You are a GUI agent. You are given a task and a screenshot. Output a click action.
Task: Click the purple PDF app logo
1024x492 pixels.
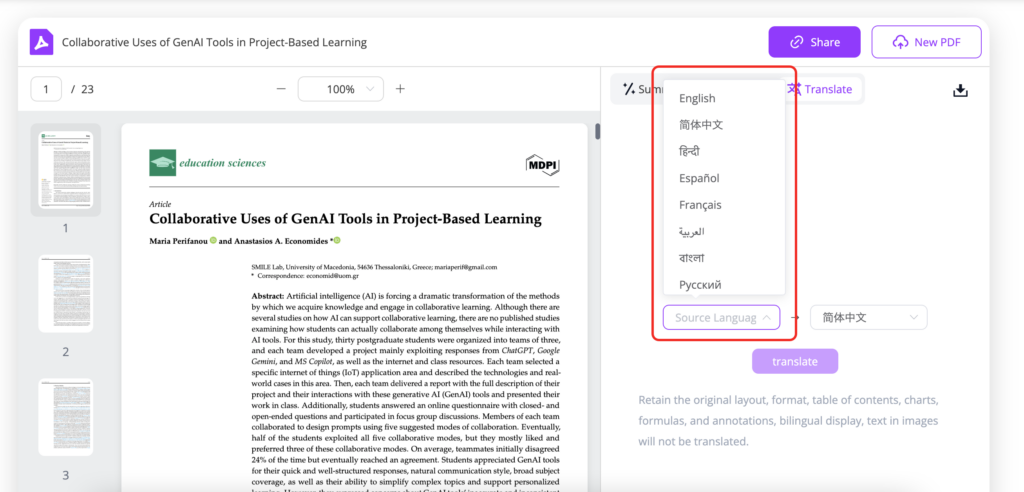[41, 42]
